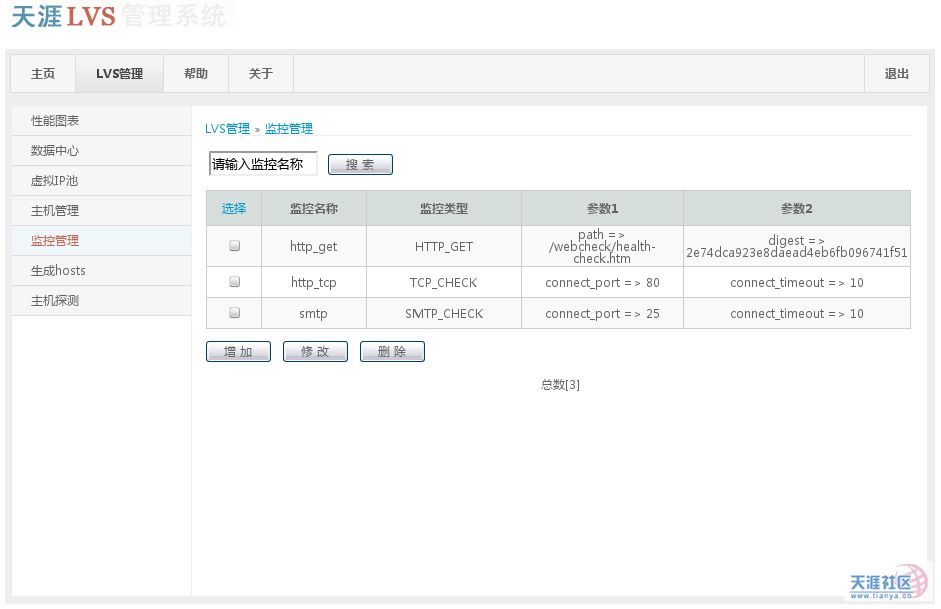This screenshot has width=941, height=609.
Task: Click the 天涯社区 logo icon
Action: [889, 582]
